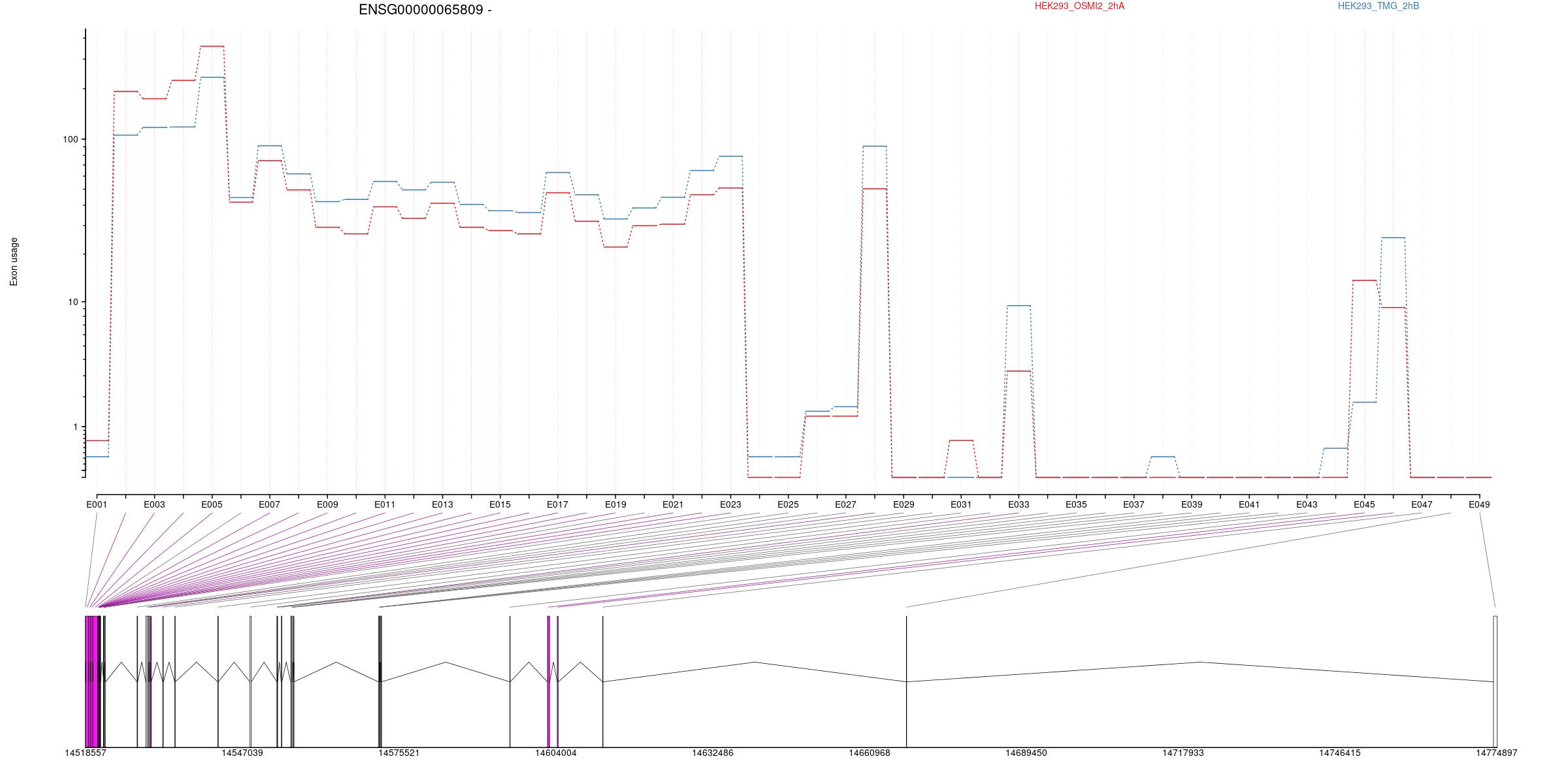
Task: Click the y-axis tick label 10
Action: 73,302
